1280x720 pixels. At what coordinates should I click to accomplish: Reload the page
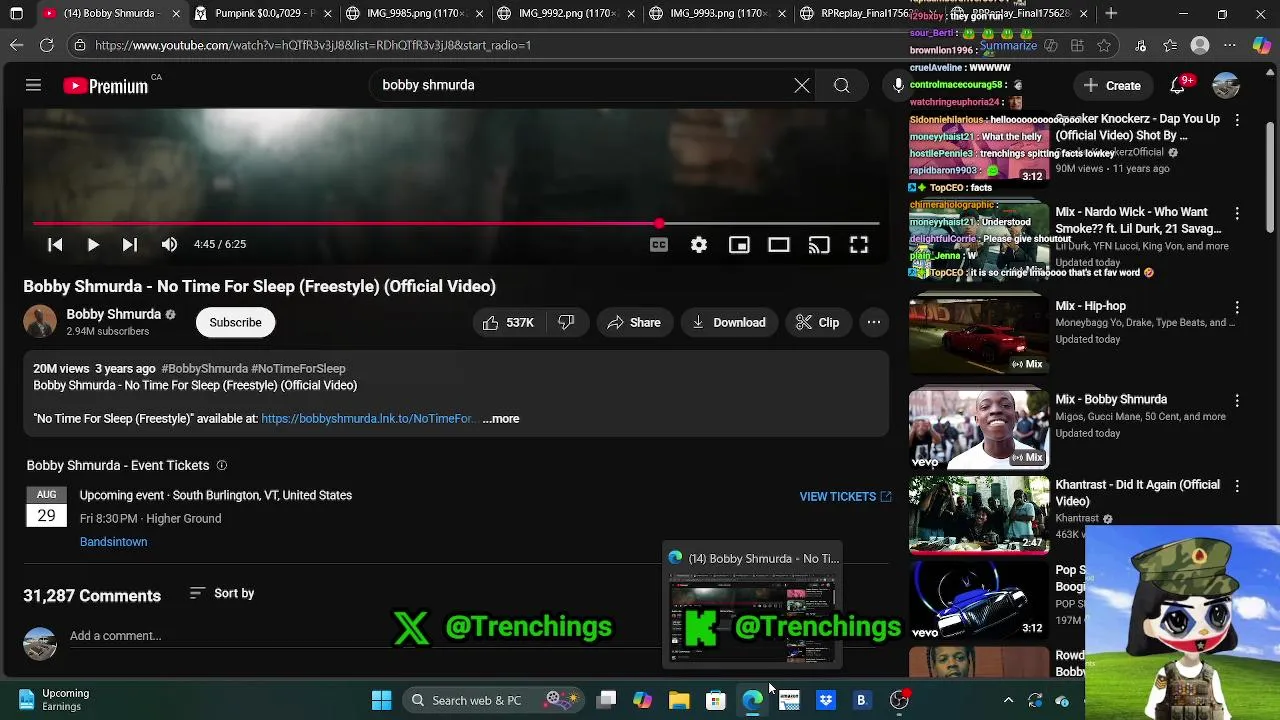click(x=47, y=45)
